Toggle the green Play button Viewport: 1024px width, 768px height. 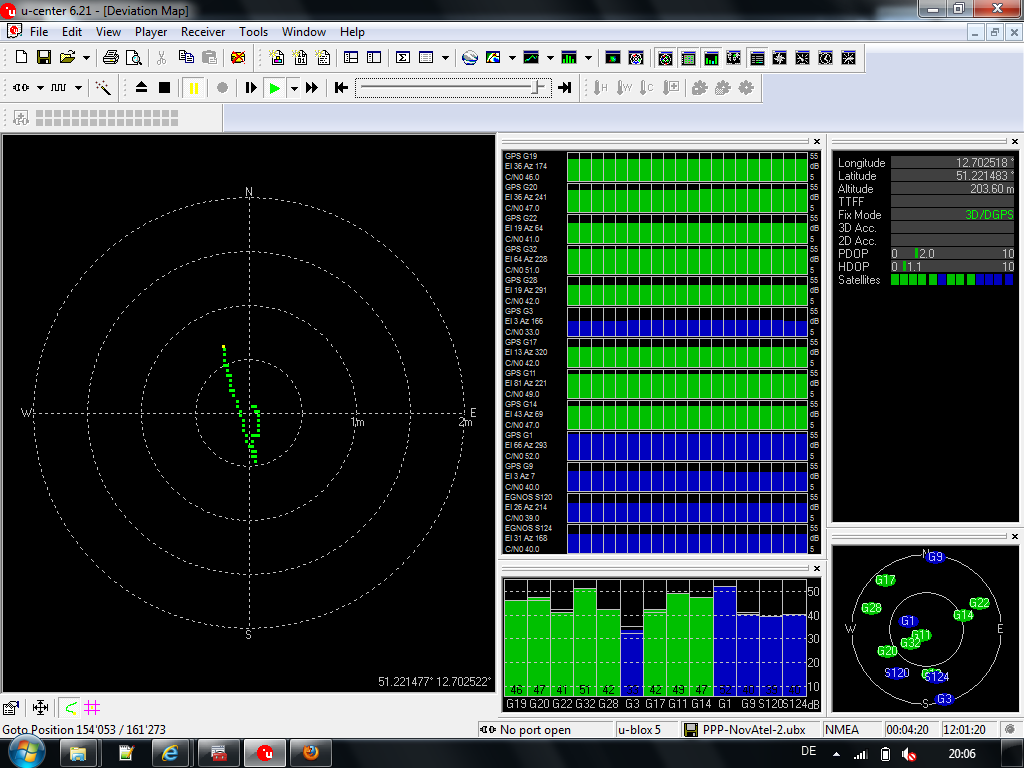point(274,88)
